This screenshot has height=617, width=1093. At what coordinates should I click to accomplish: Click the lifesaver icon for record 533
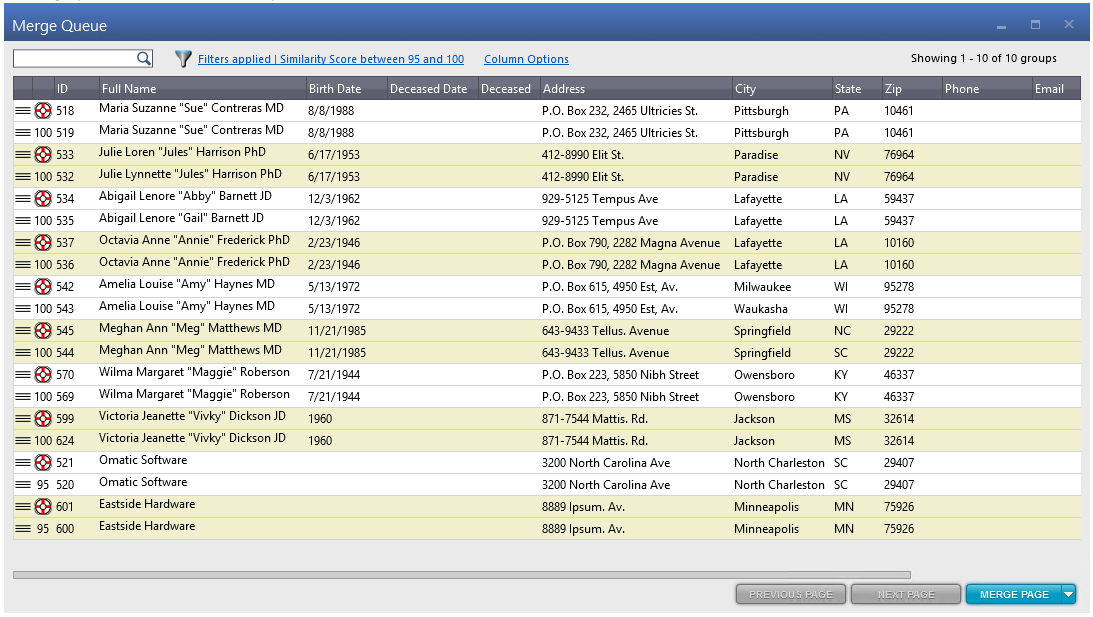tap(43, 154)
